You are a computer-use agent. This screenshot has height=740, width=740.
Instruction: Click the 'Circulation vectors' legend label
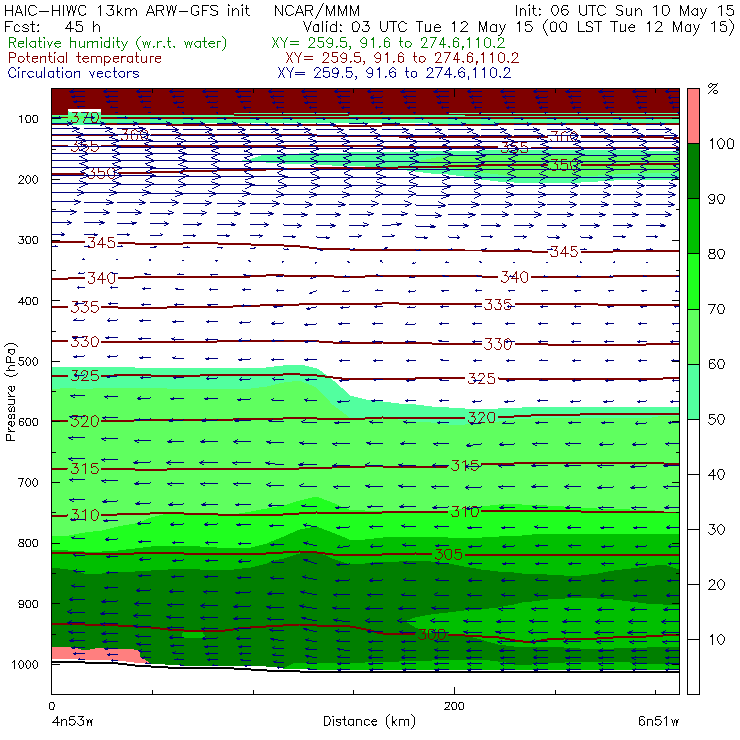pyautogui.click(x=73, y=73)
